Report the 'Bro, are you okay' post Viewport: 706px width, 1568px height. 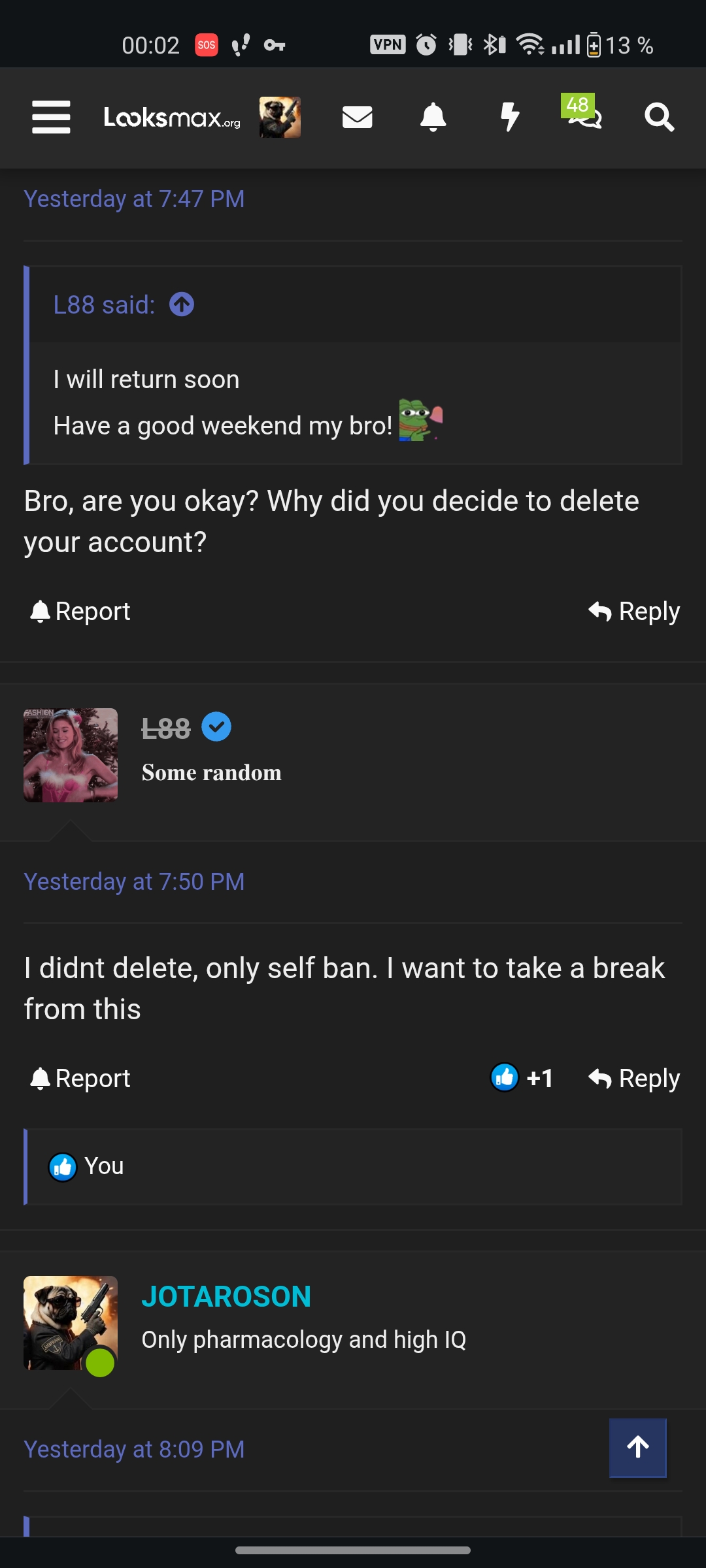click(80, 612)
